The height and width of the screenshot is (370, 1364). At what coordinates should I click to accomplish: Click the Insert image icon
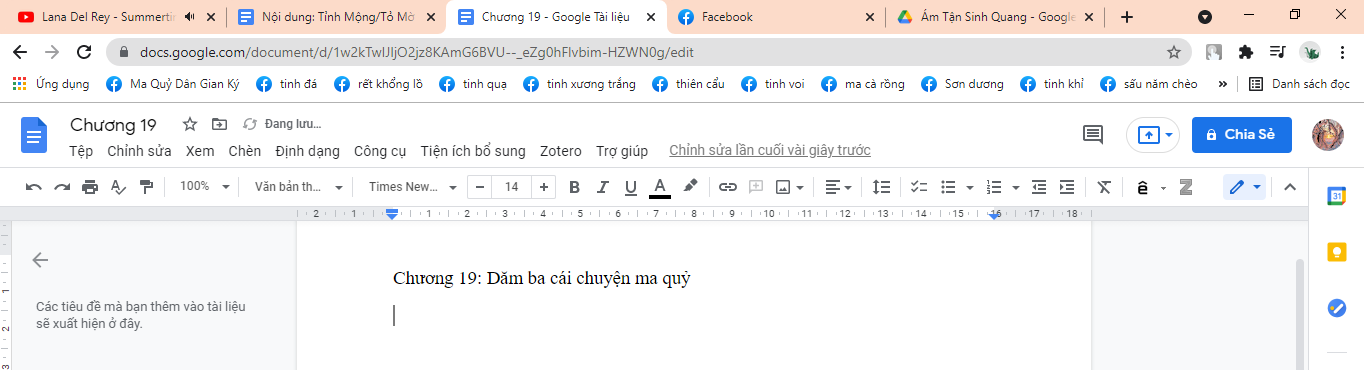pos(783,187)
